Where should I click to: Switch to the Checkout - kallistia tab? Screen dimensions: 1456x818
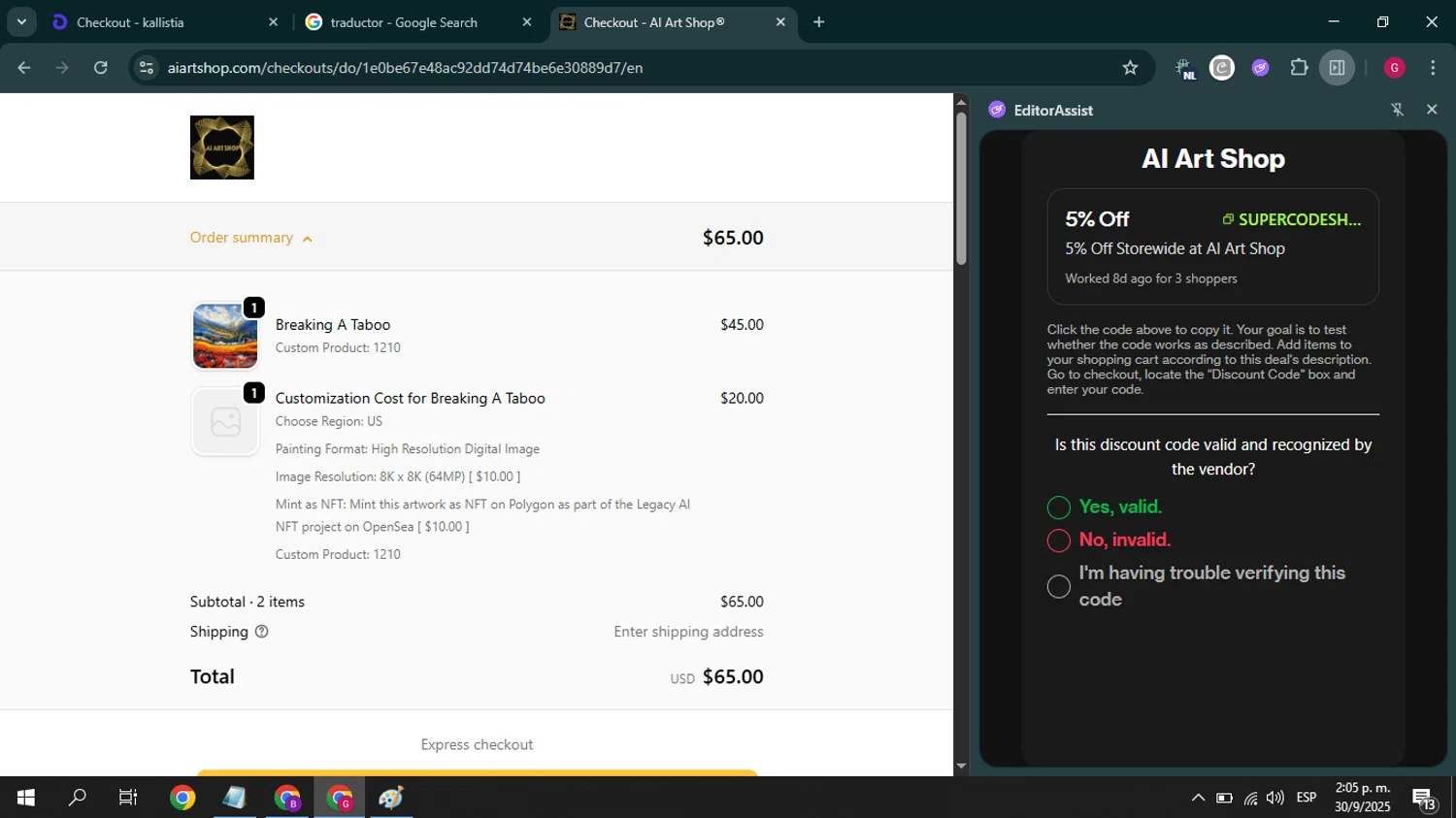[165, 22]
